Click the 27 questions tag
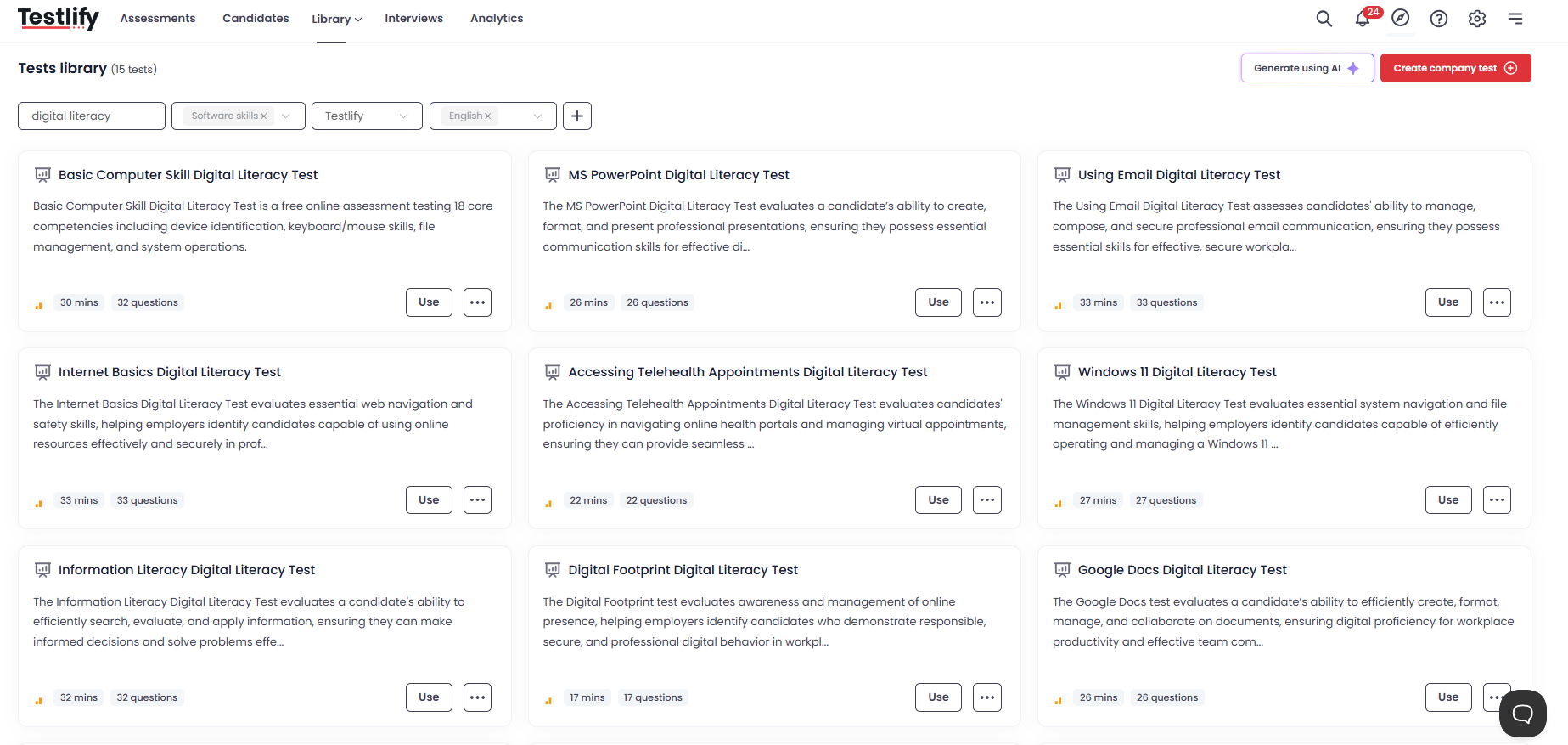 point(1166,500)
